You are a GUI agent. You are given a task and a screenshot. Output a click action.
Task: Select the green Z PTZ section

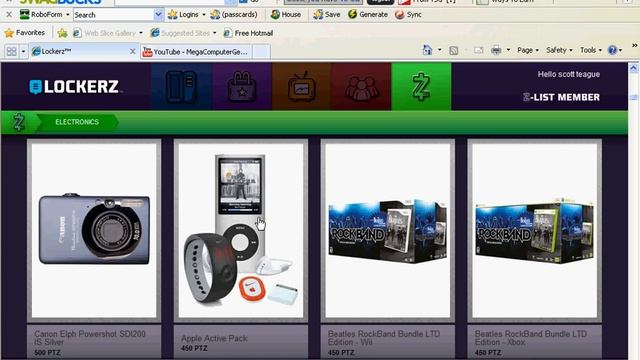coord(421,86)
